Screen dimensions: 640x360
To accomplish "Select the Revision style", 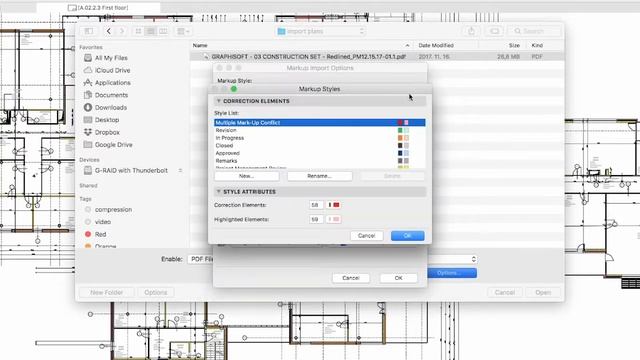I will coord(320,130).
